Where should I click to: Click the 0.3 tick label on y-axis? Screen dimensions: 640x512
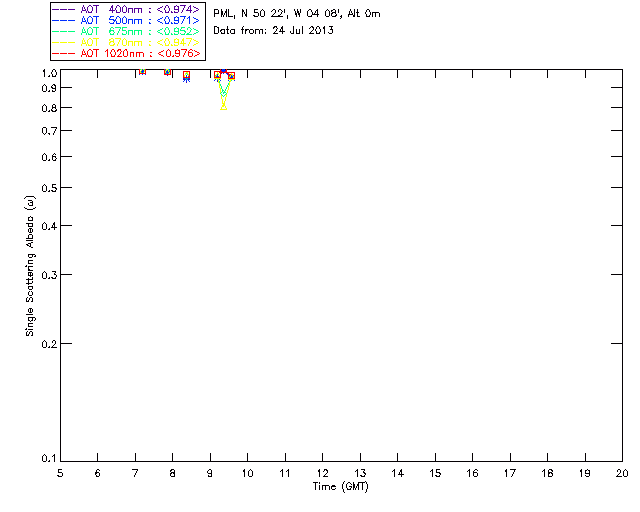pos(49,275)
